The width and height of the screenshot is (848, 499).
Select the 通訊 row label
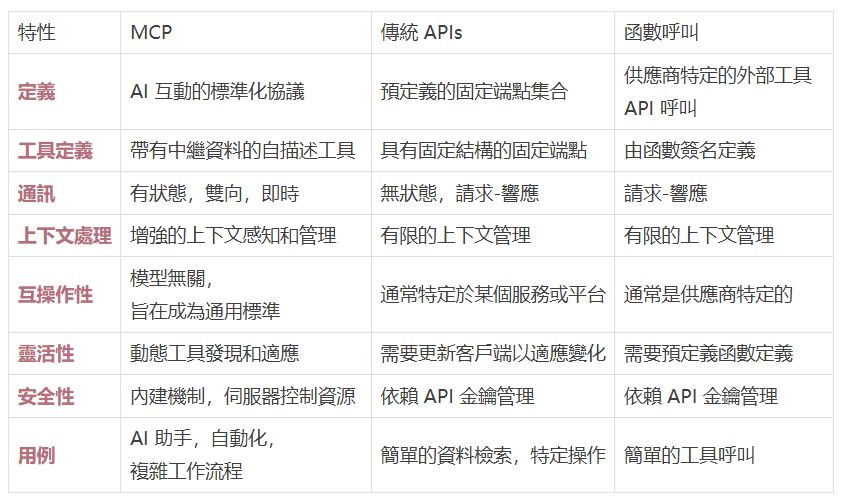click(x=37, y=194)
